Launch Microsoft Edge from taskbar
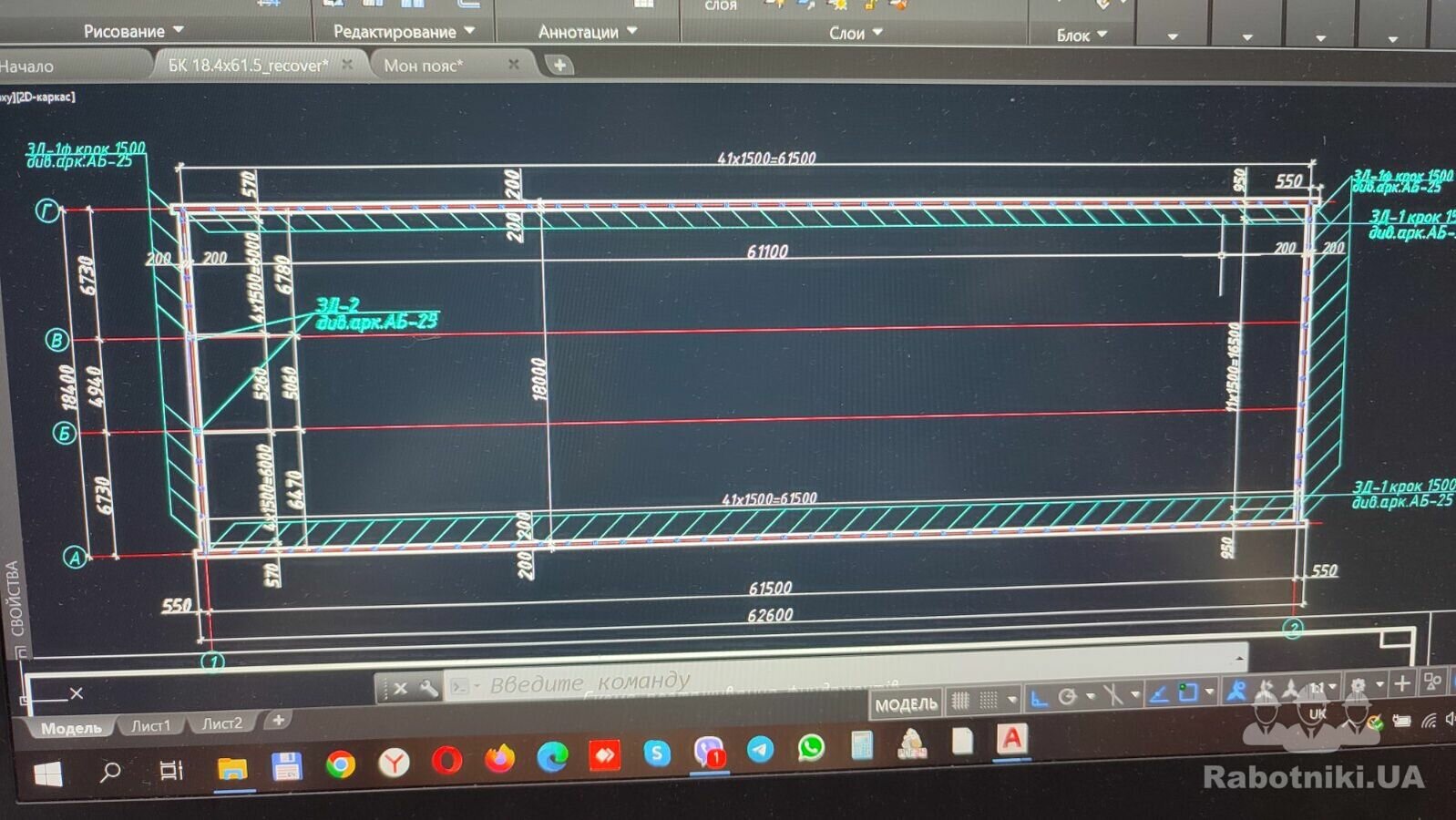The image size is (1456, 820). pyautogui.click(x=552, y=756)
